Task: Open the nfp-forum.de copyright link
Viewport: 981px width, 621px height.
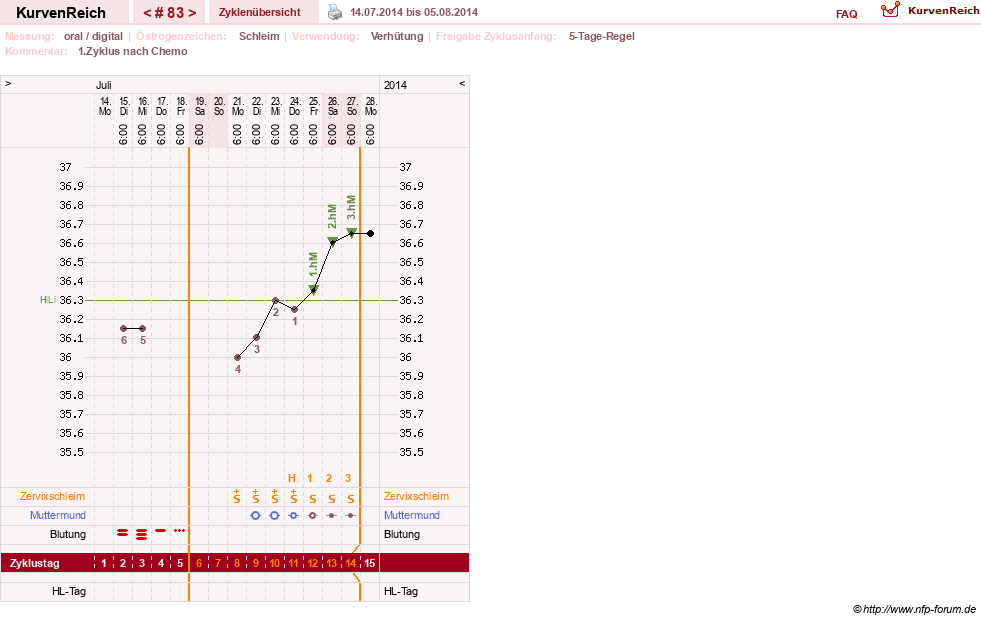Action: pos(914,609)
